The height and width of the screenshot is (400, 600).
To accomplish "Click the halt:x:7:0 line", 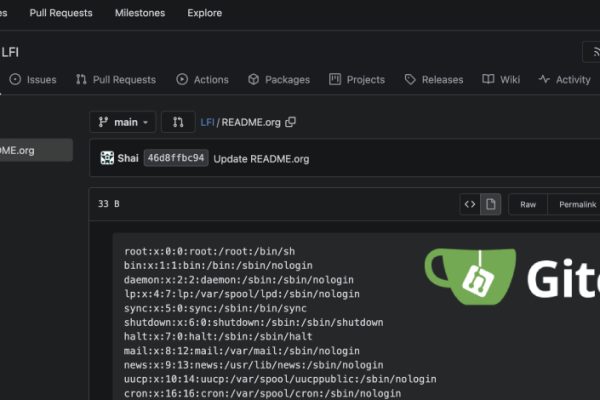I will pos(218,336).
